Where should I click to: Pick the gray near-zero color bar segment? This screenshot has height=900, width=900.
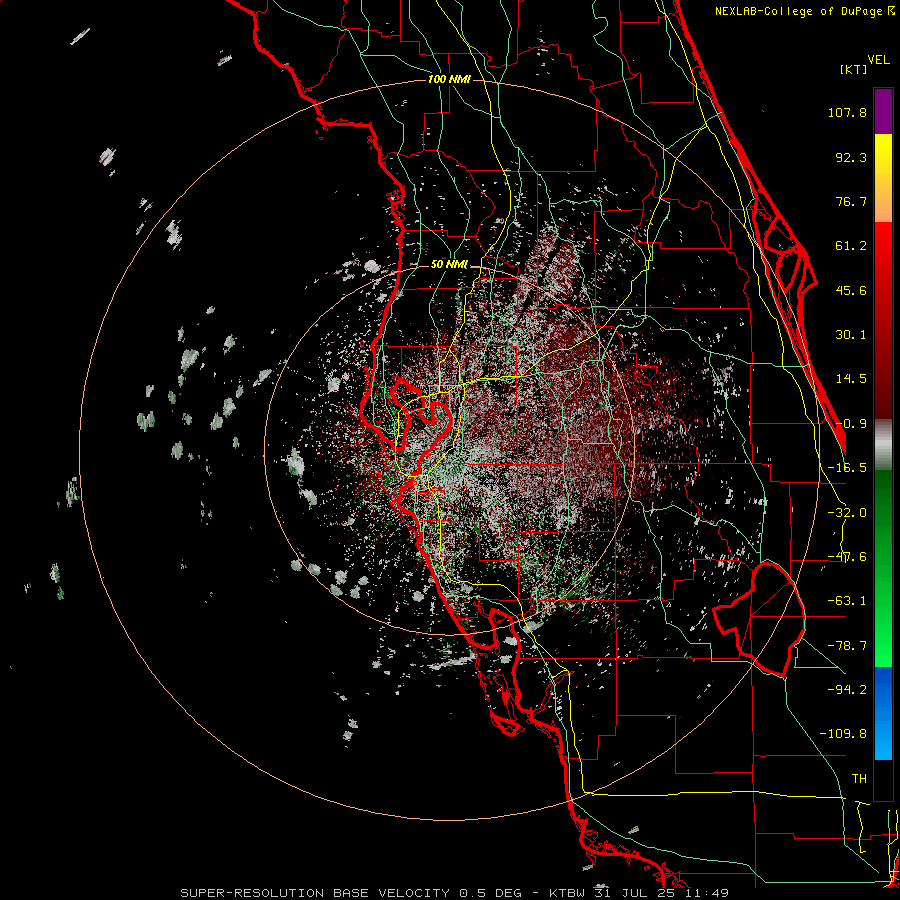(x=883, y=445)
